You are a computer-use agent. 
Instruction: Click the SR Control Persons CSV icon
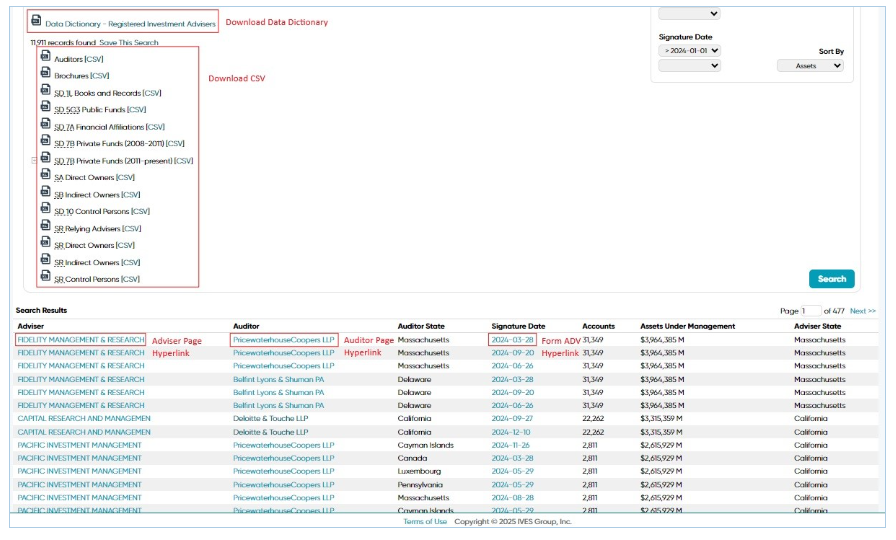coord(46,276)
